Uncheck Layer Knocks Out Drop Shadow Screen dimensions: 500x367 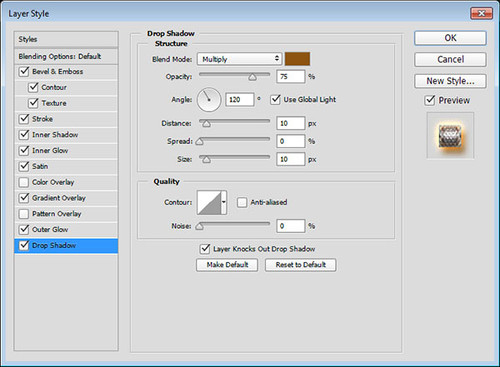[x=205, y=249]
